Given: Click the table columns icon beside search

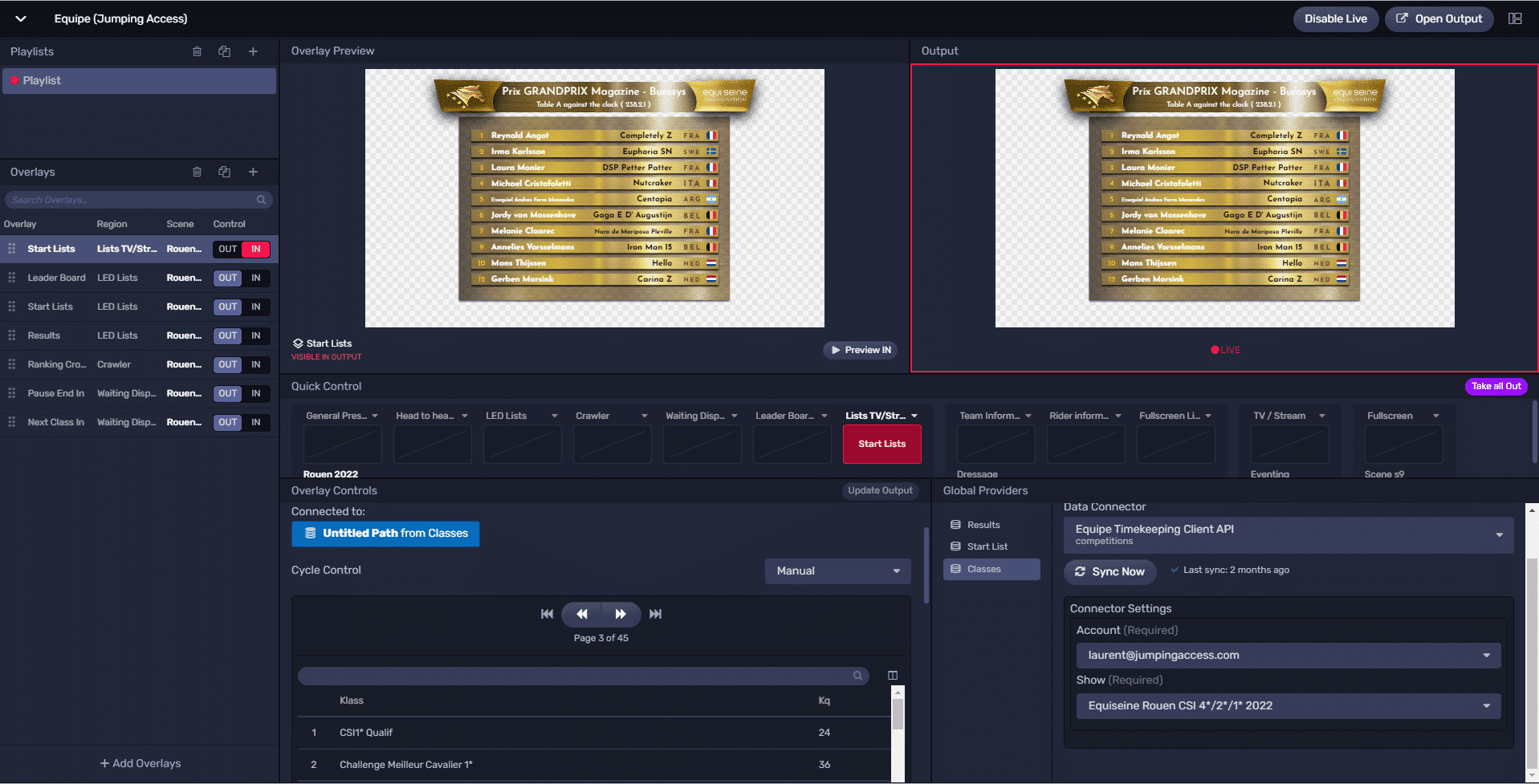Looking at the screenshot, I should (892, 676).
